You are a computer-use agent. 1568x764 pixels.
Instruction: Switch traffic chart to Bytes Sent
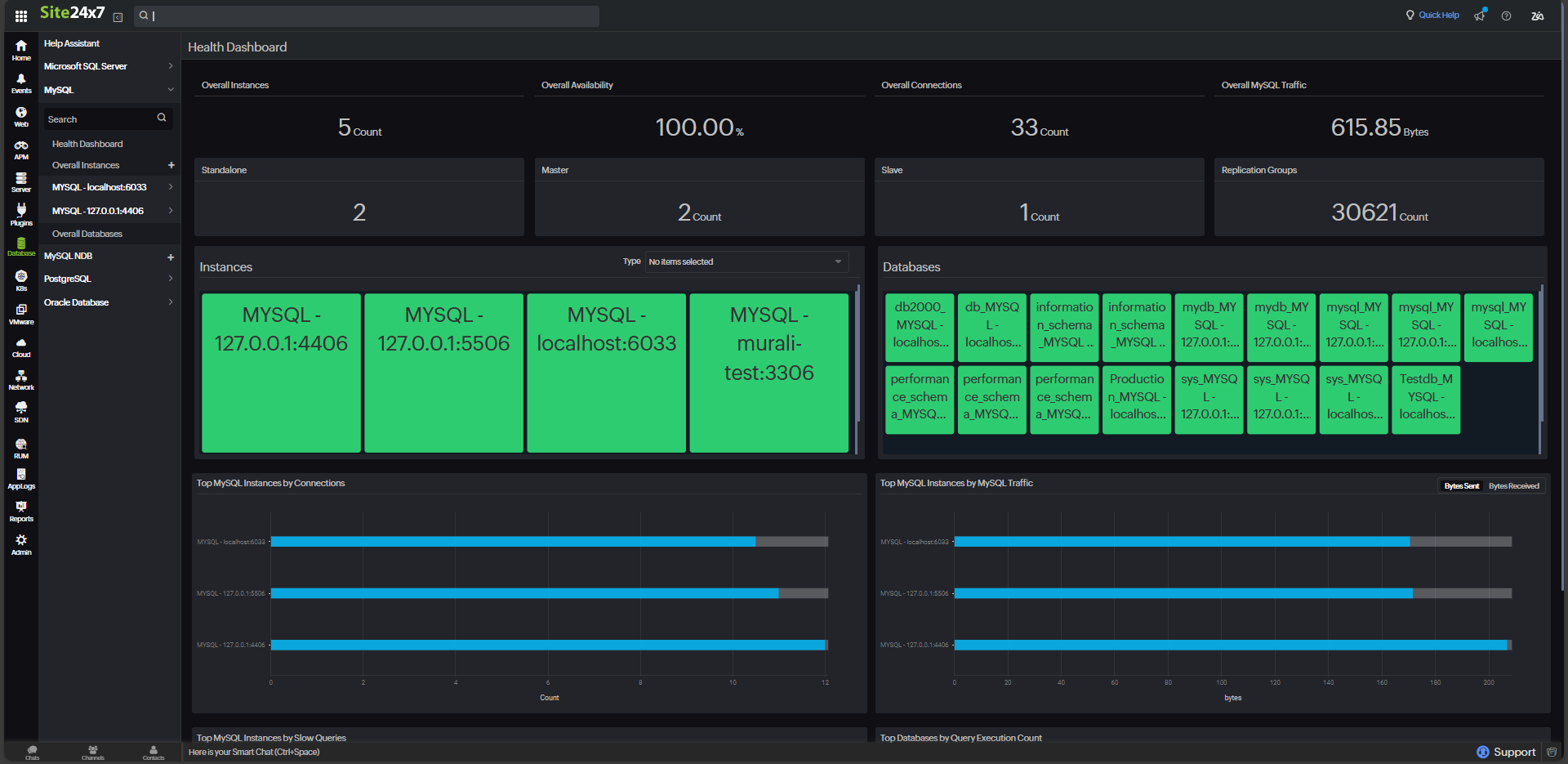[1461, 486]
